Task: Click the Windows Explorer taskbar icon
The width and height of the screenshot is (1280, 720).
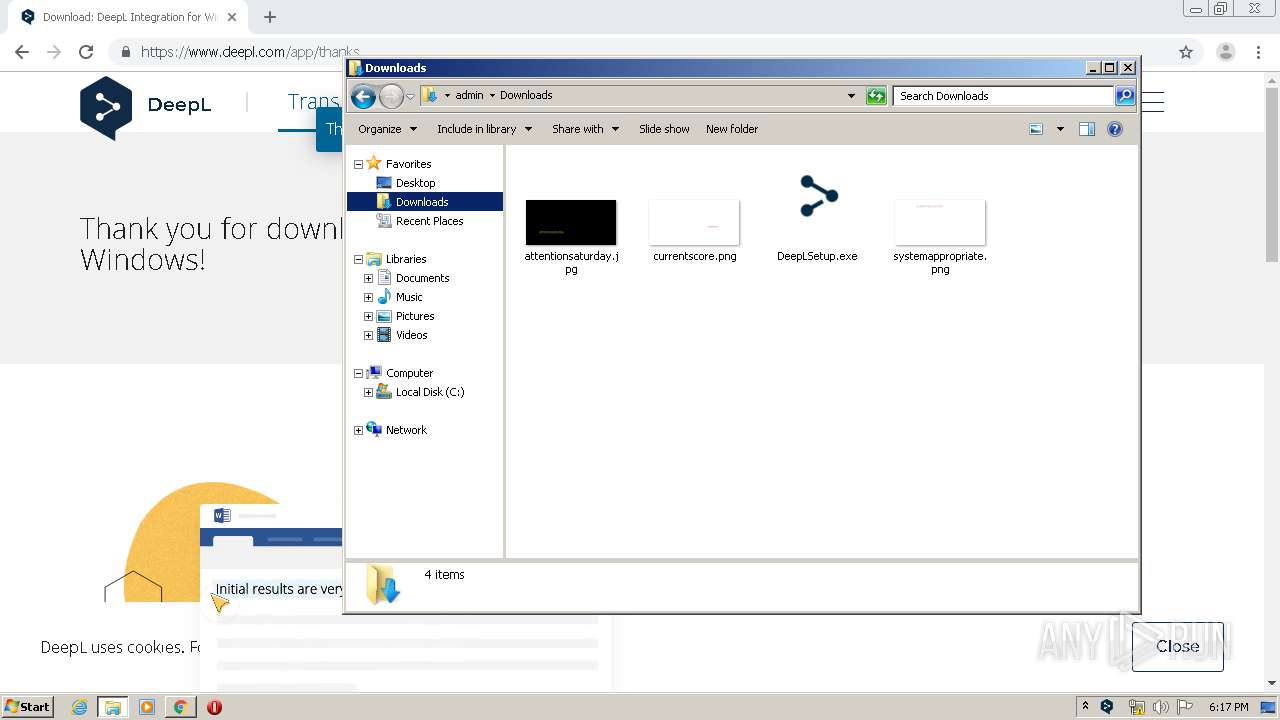Action: pos(113,707)
